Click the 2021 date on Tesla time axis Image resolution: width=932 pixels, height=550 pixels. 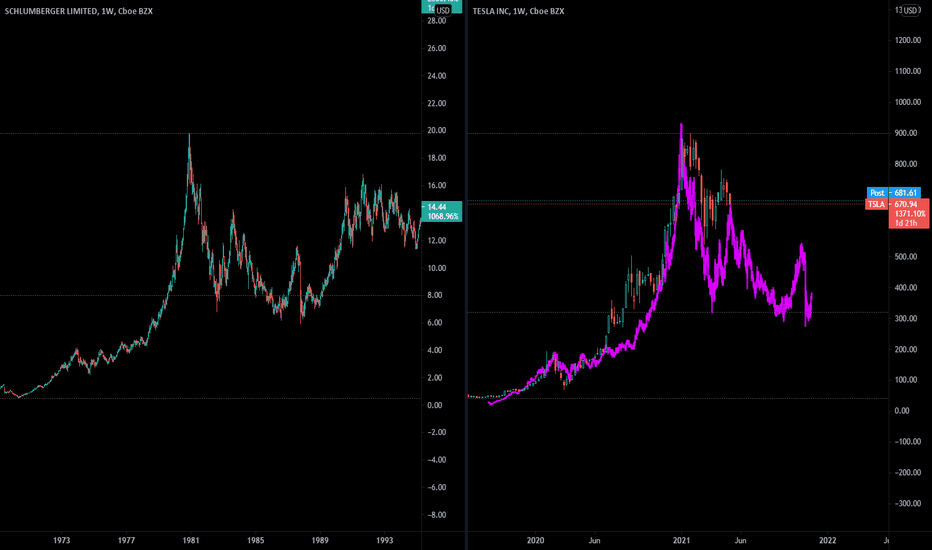point(681,540)
